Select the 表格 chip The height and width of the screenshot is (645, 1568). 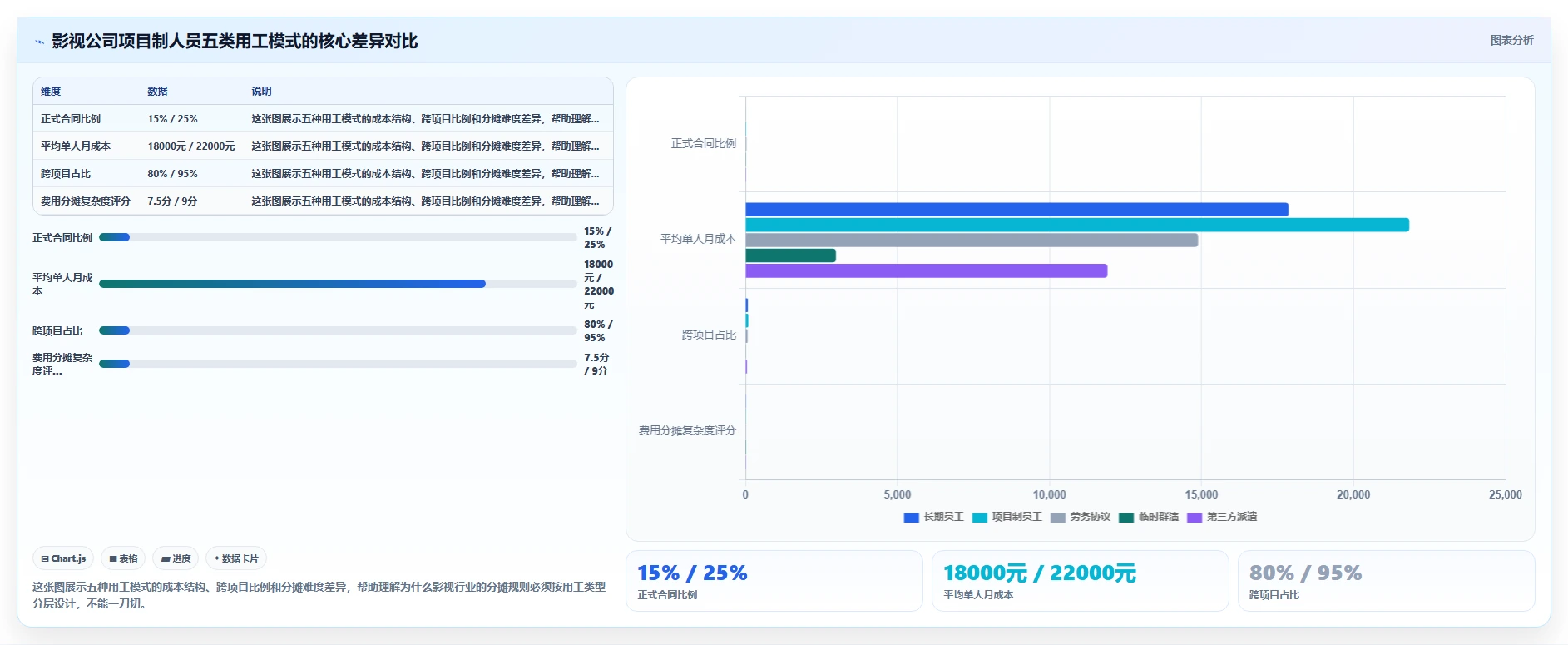(x=124, y=558)
